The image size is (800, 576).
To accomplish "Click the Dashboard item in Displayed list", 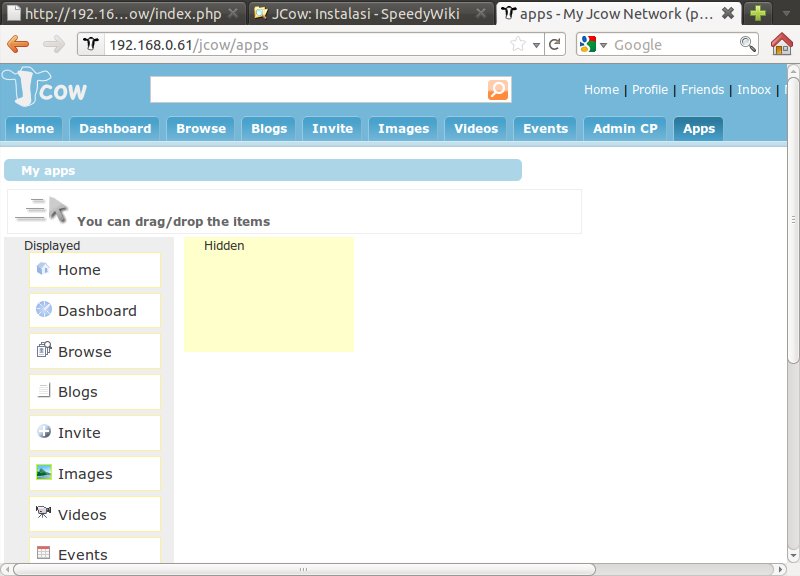I will (95, 311).
